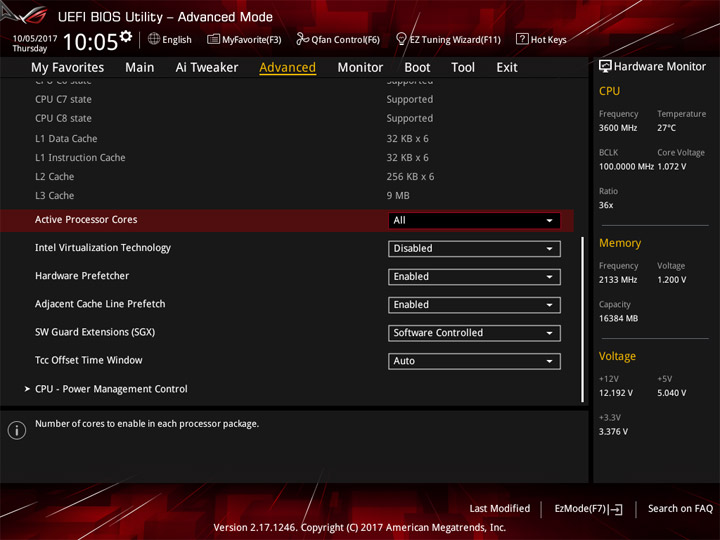Click the L3 Cache row
The image size is (720, 540).
(x=287, y=196)
